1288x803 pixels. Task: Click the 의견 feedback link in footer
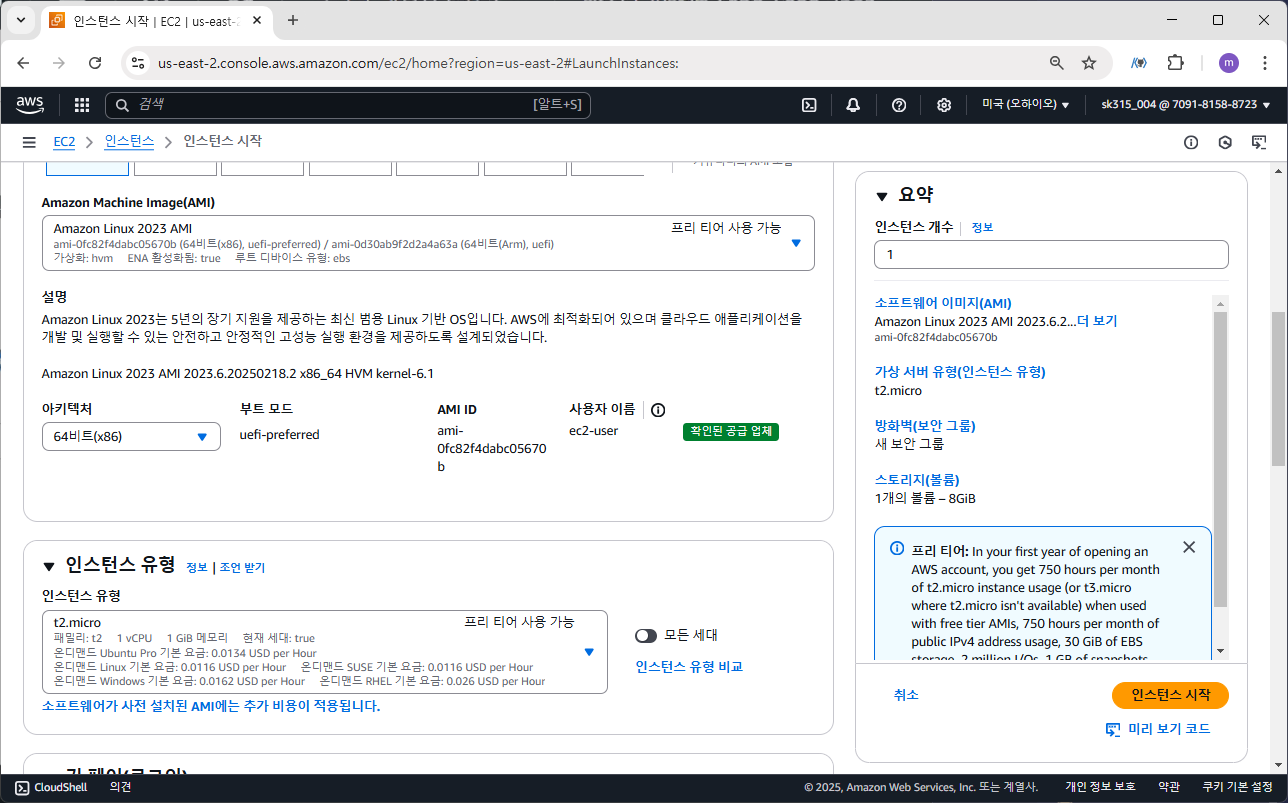120,787
